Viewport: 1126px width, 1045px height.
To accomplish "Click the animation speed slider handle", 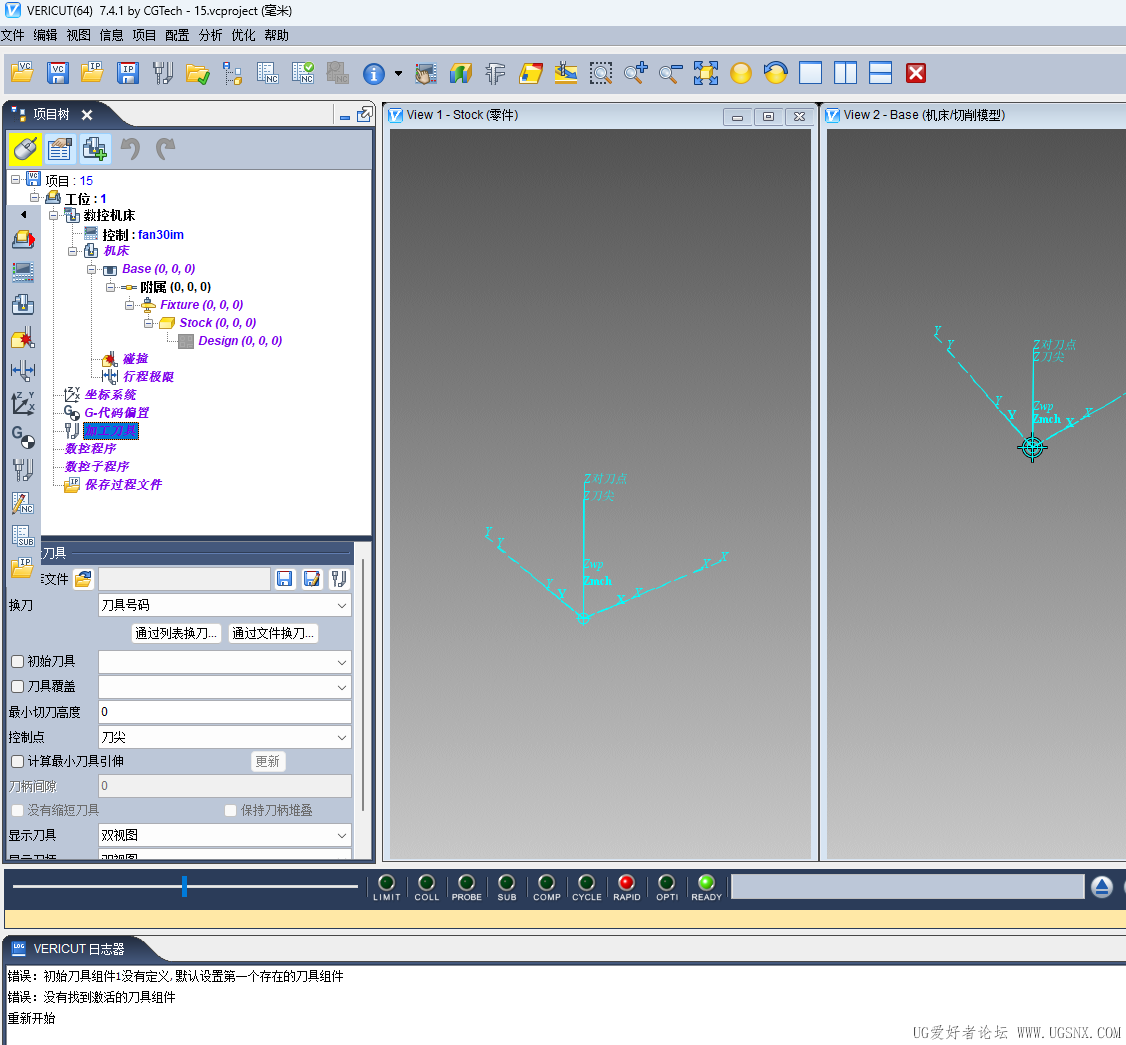I will tap(184, 886).
